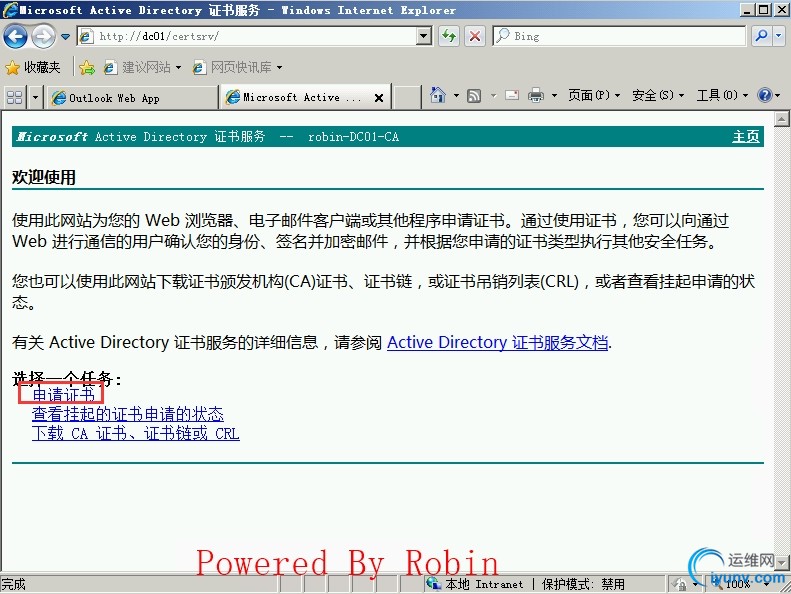Click the 申请证书 link
The height and width of the screenshot is (594, 791).
pos(64,394)
